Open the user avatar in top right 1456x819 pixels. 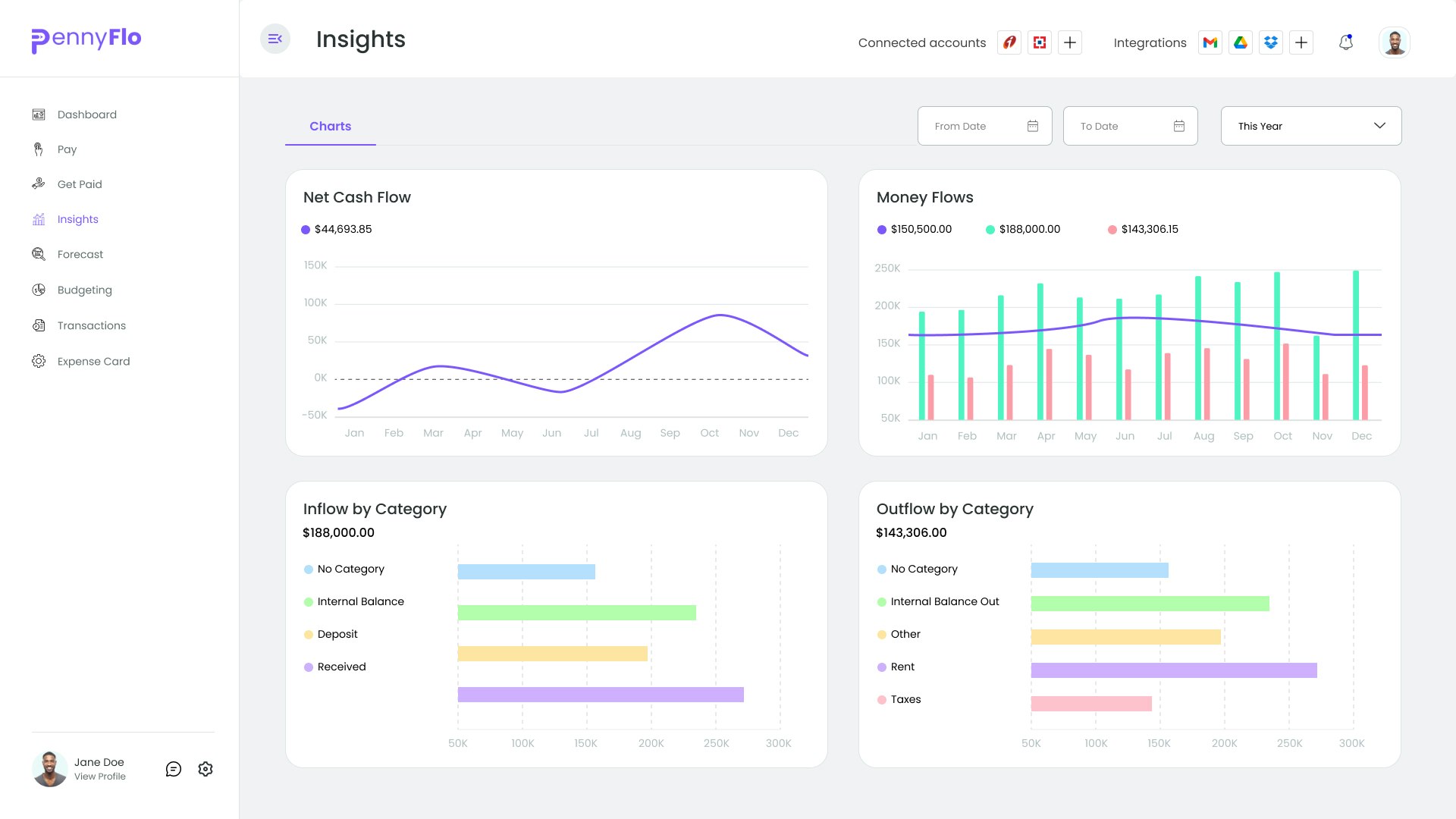click(1394, 42)
